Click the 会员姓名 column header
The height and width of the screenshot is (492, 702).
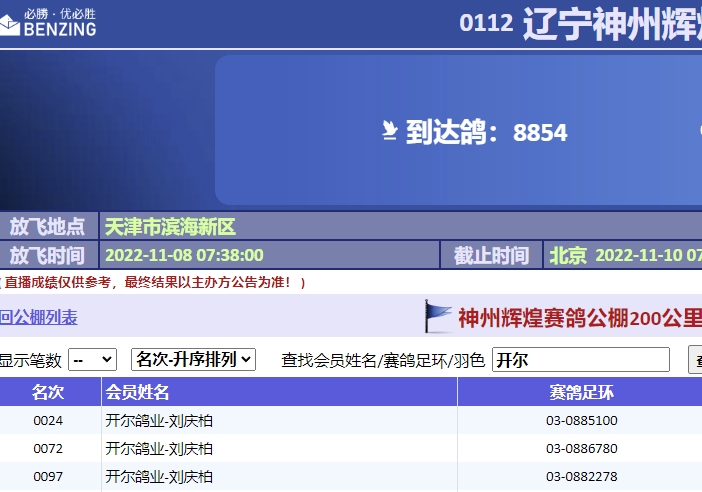[x=137, y=392]
